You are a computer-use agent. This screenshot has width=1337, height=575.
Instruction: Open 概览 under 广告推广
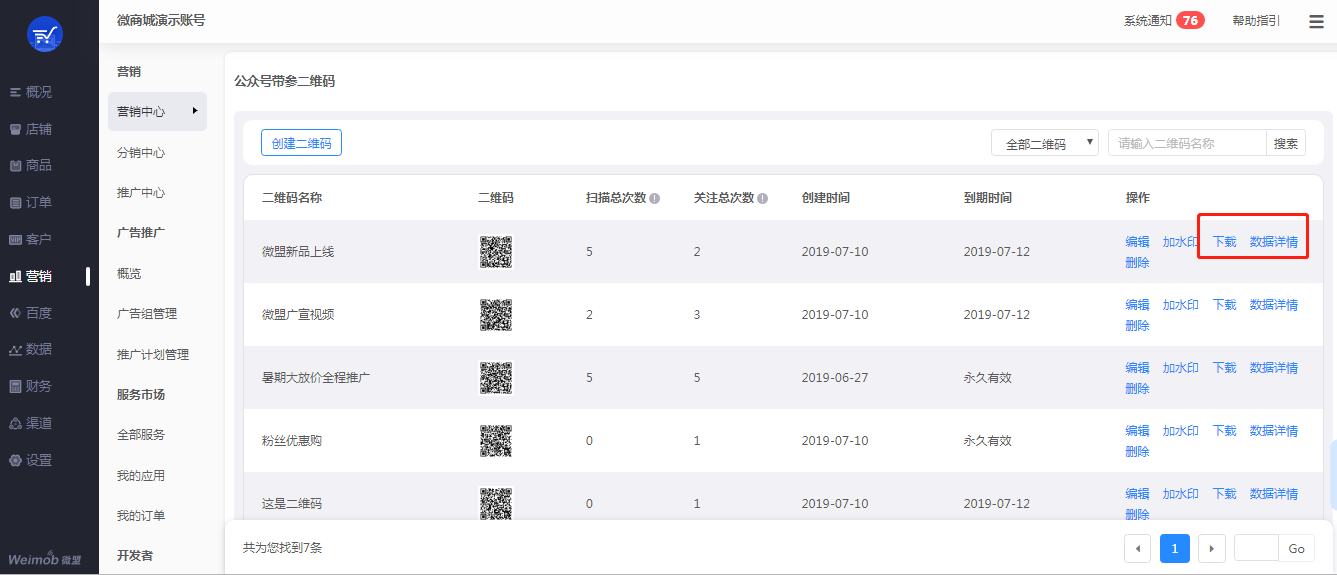(x=129, y=274)
